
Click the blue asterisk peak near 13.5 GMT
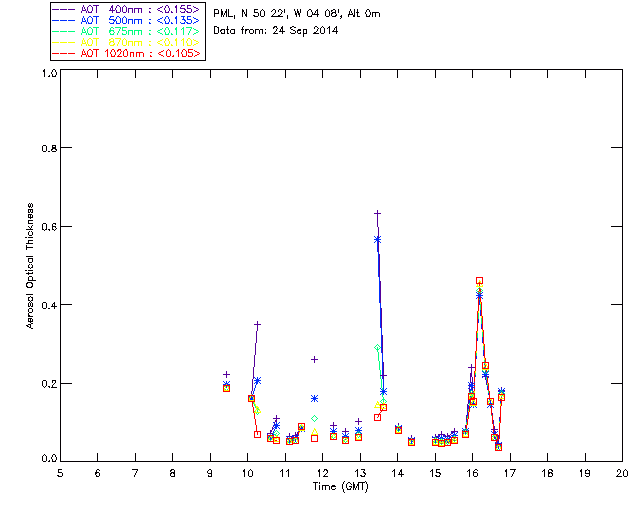pos(378,240)
